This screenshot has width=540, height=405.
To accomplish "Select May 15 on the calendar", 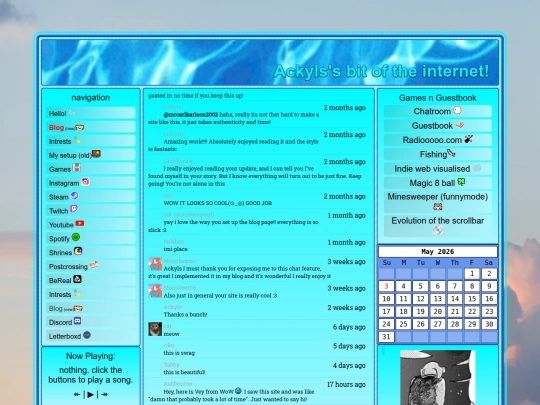I will [472, 299].
